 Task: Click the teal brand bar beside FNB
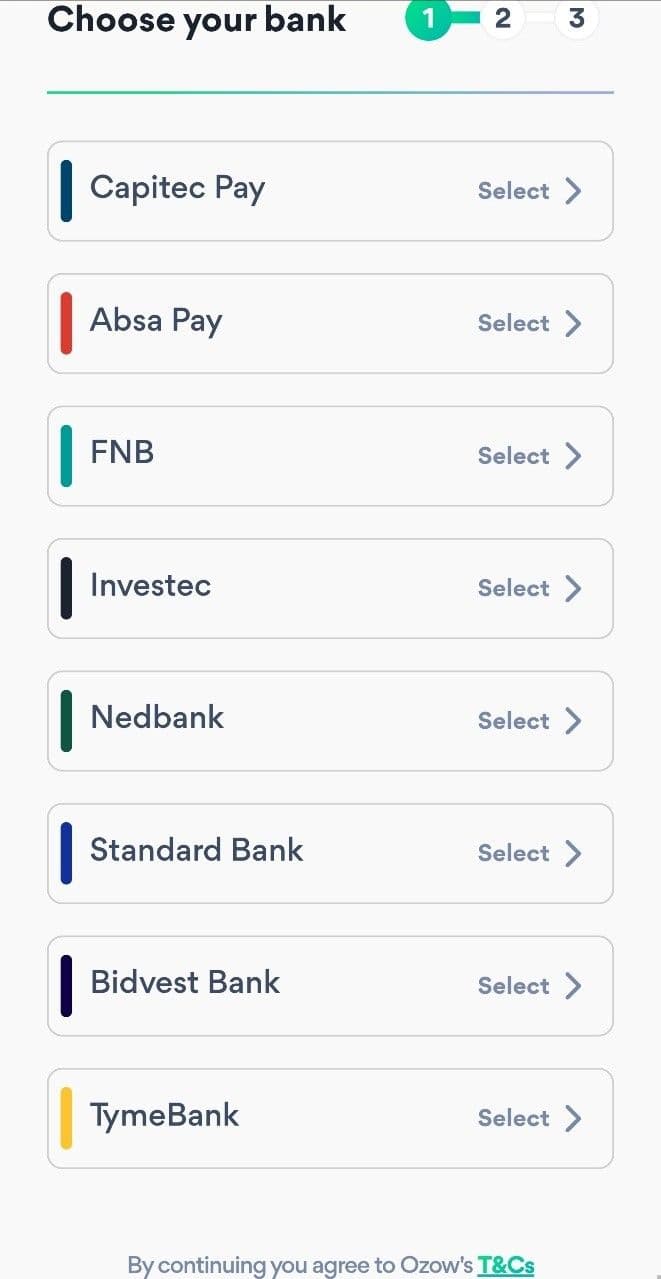click(x=67, y=456)
